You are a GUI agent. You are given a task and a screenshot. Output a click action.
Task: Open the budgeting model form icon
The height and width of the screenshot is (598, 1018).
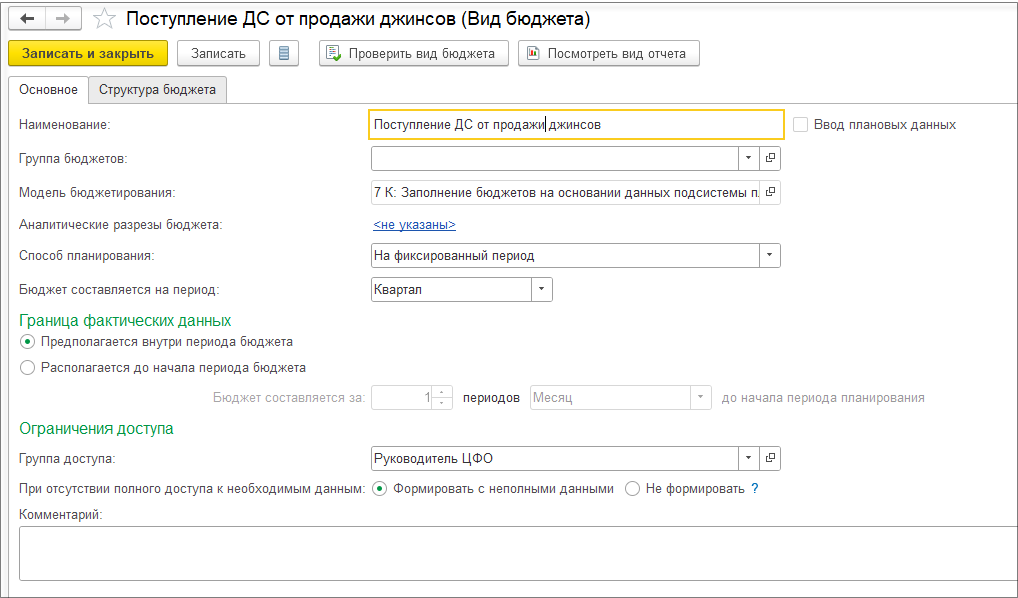(x=770, y=191)
